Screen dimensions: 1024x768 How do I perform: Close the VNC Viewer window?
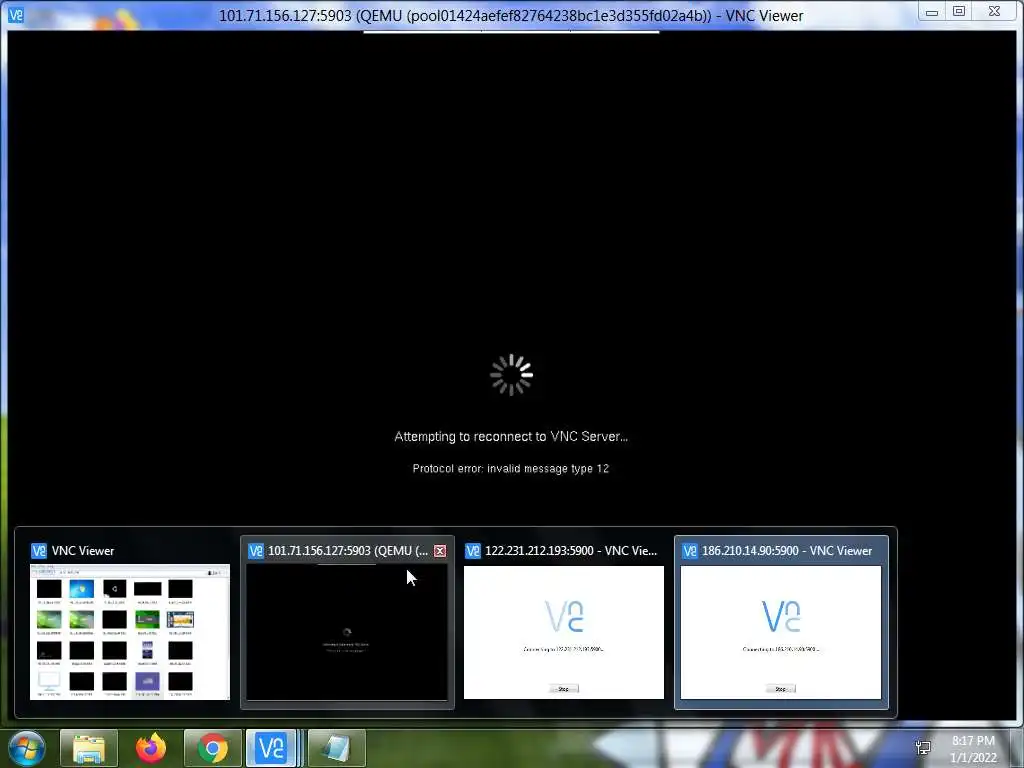(994, 12)
